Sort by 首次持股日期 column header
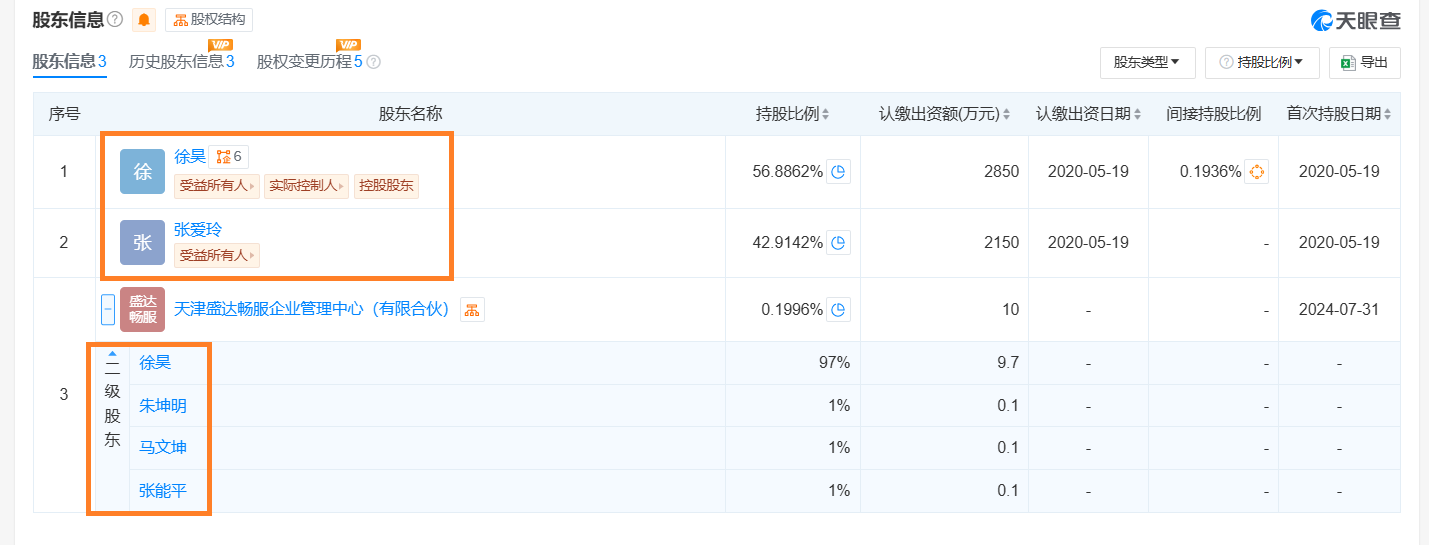Viewport: 1429px width, 545px height. click(x=1339, y=114)
